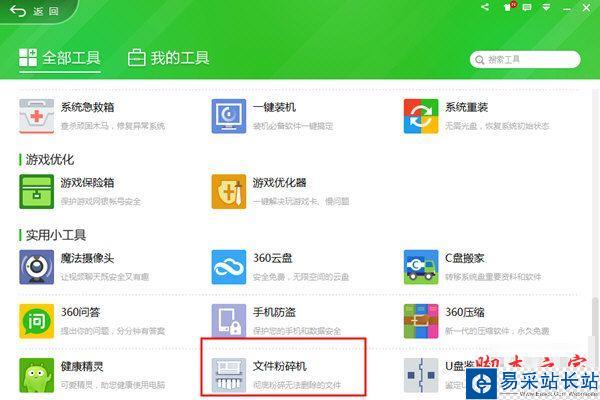The image size is (600, 400).
Task: Open the 文件粉碎机 file shredder tool
Action: coord(229,376)
